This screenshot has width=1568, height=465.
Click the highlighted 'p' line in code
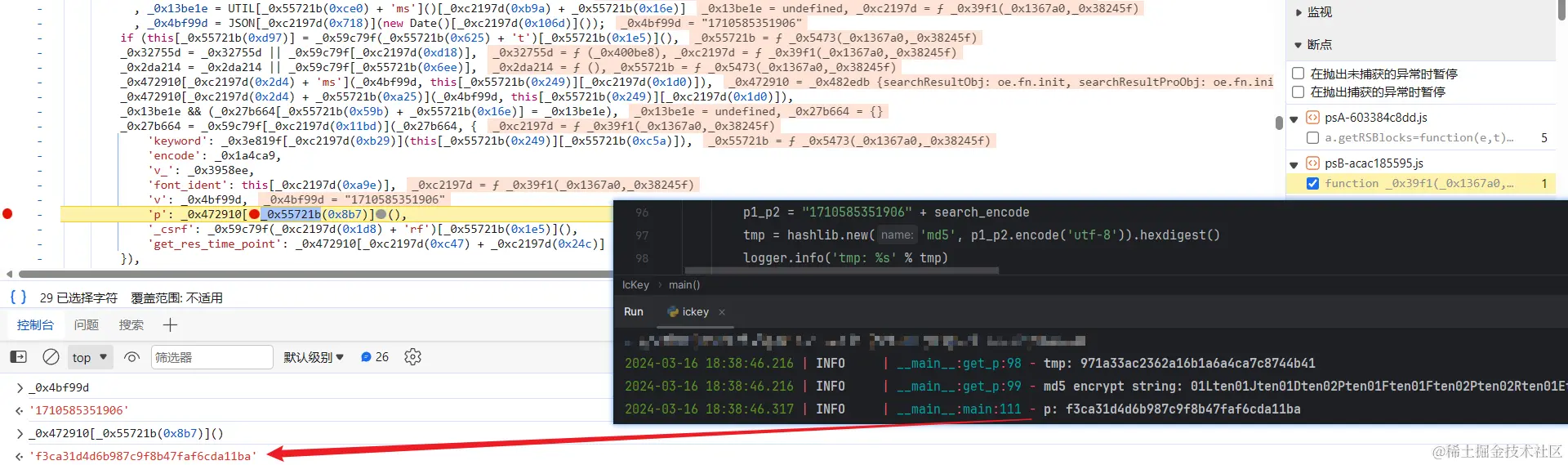tap(336, 214)
